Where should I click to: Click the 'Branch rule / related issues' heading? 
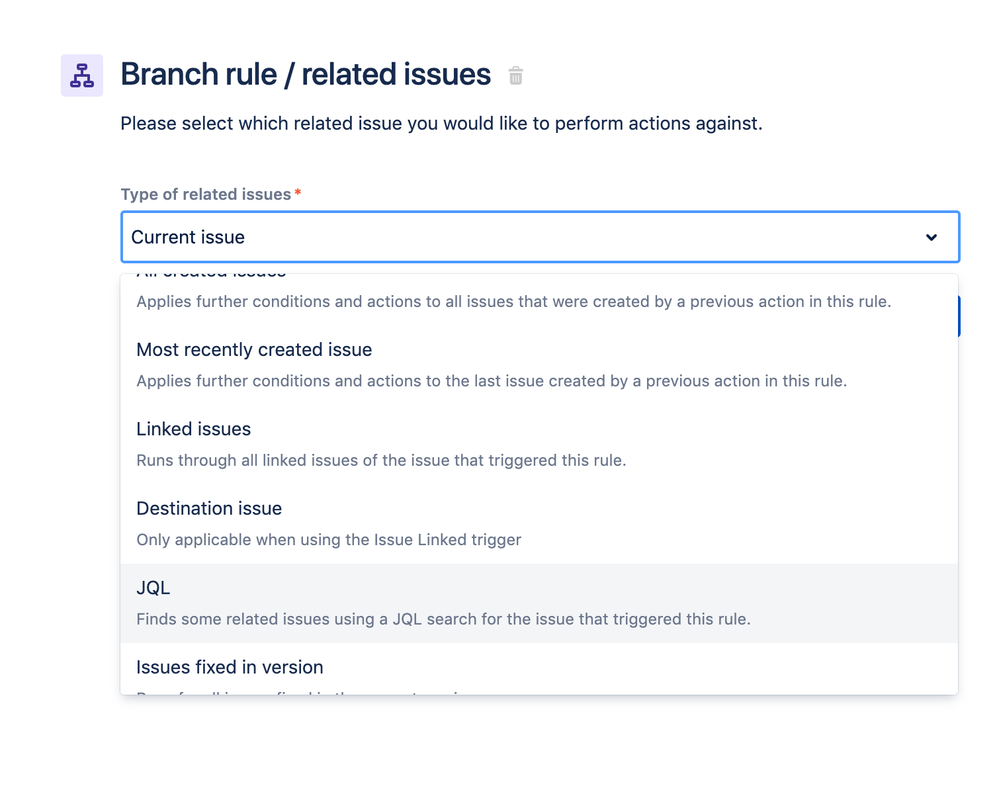(x=305, y=75)
